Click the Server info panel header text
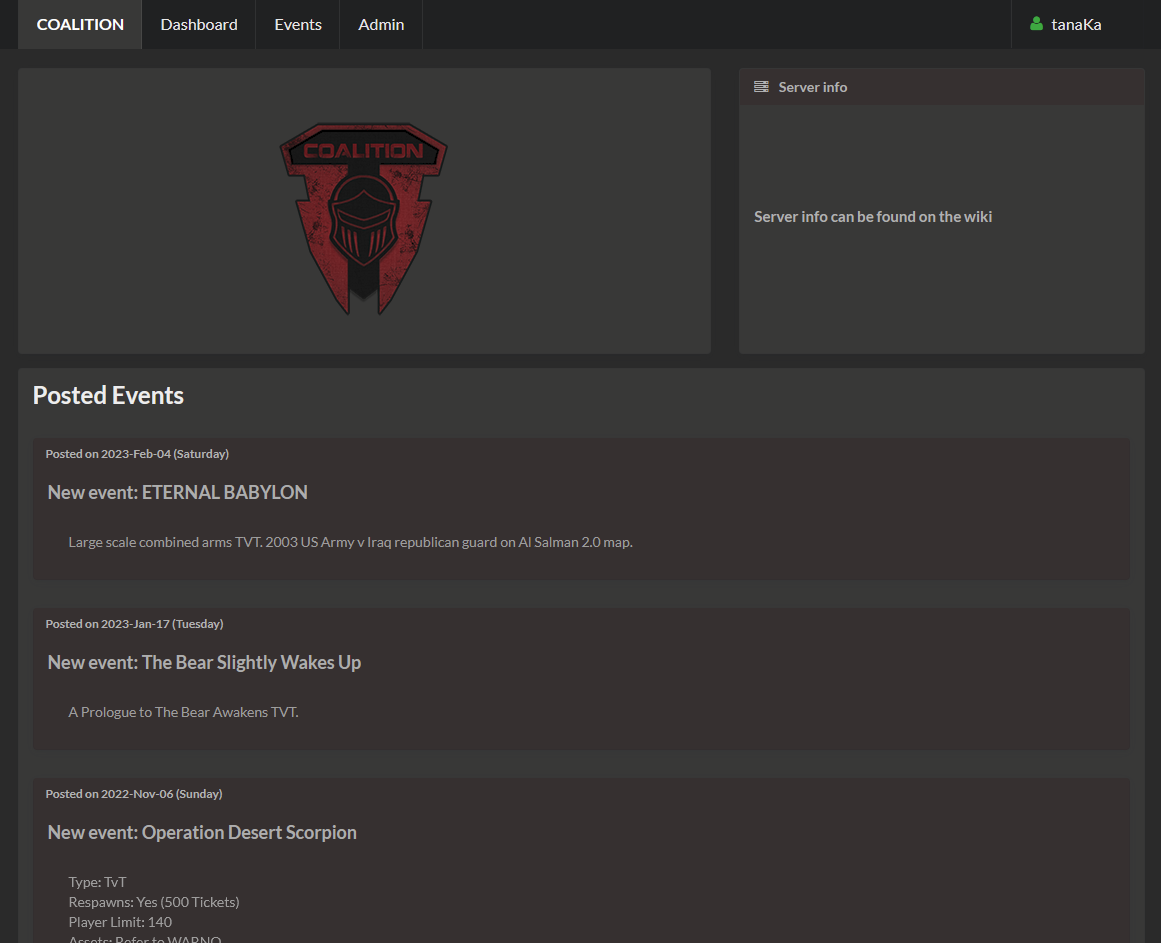The image size is (1161, 943). (812, 87)
